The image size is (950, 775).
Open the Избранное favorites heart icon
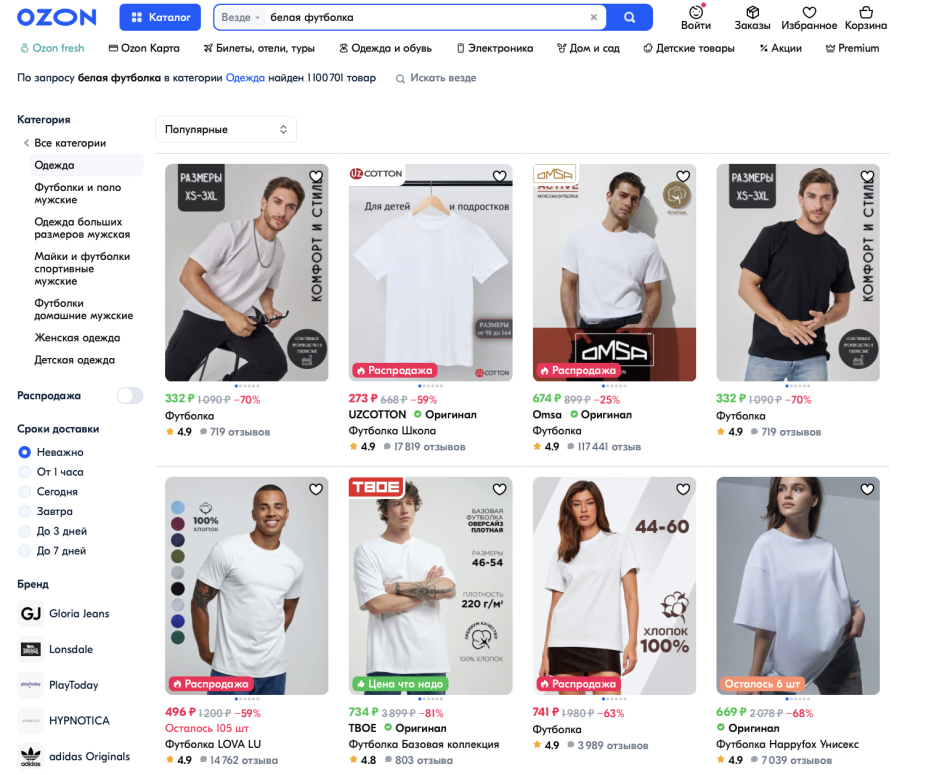[809, 18]
